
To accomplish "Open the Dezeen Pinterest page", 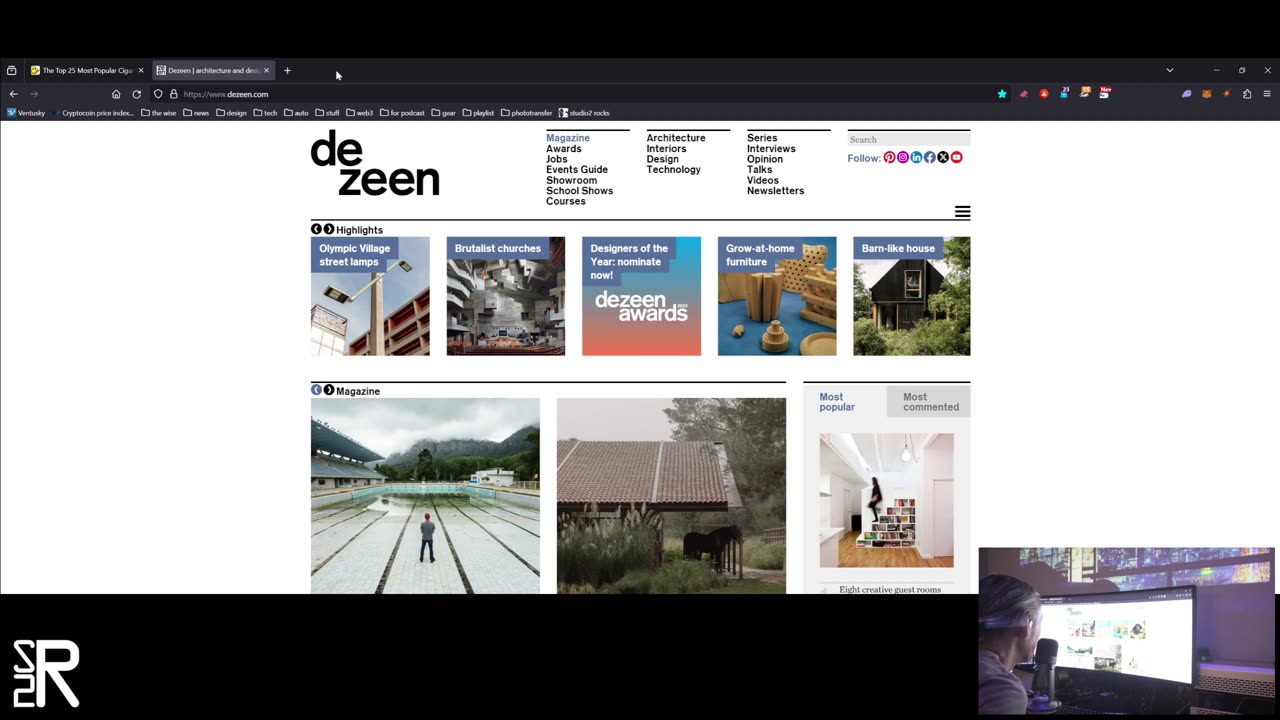I will point(889,158).
